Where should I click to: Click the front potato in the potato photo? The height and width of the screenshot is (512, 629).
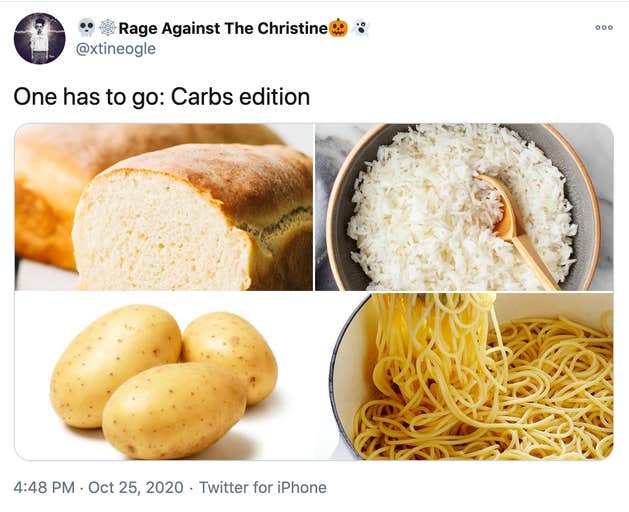click(174, 410)
